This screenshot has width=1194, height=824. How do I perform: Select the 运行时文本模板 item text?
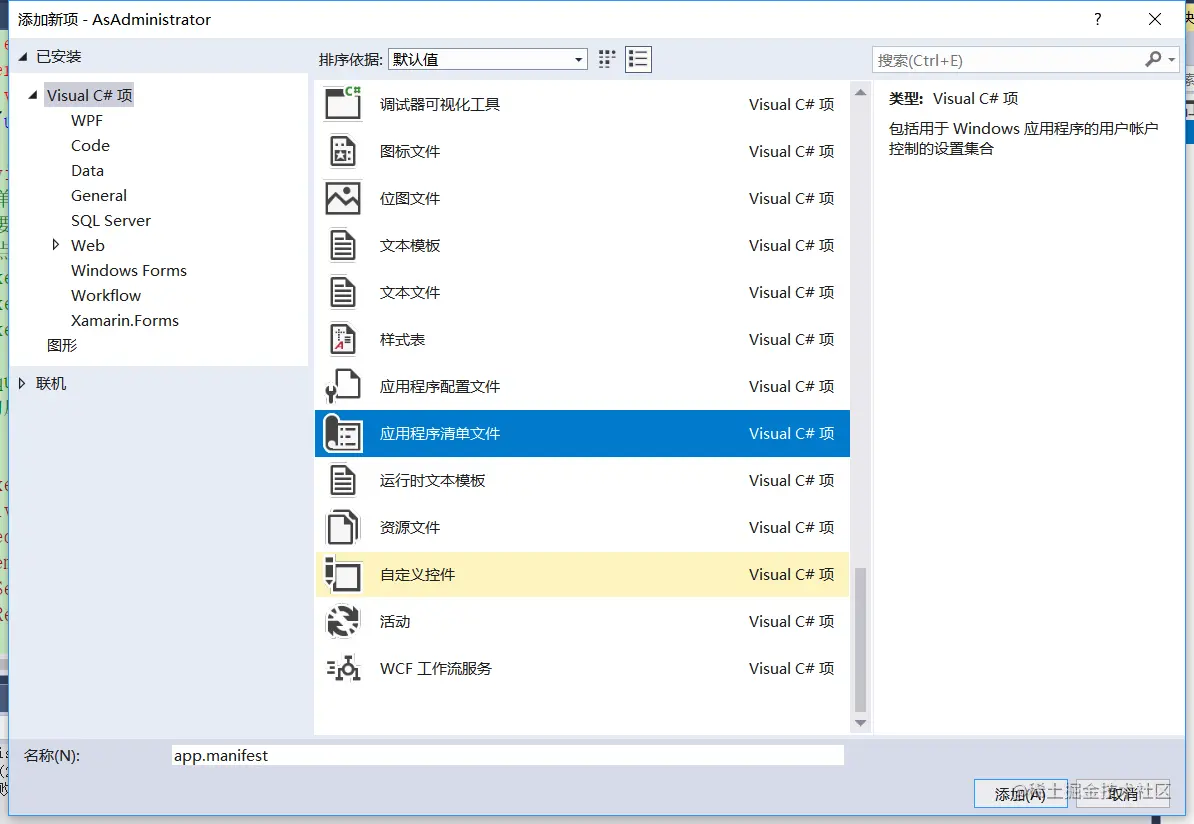(433, 481)
